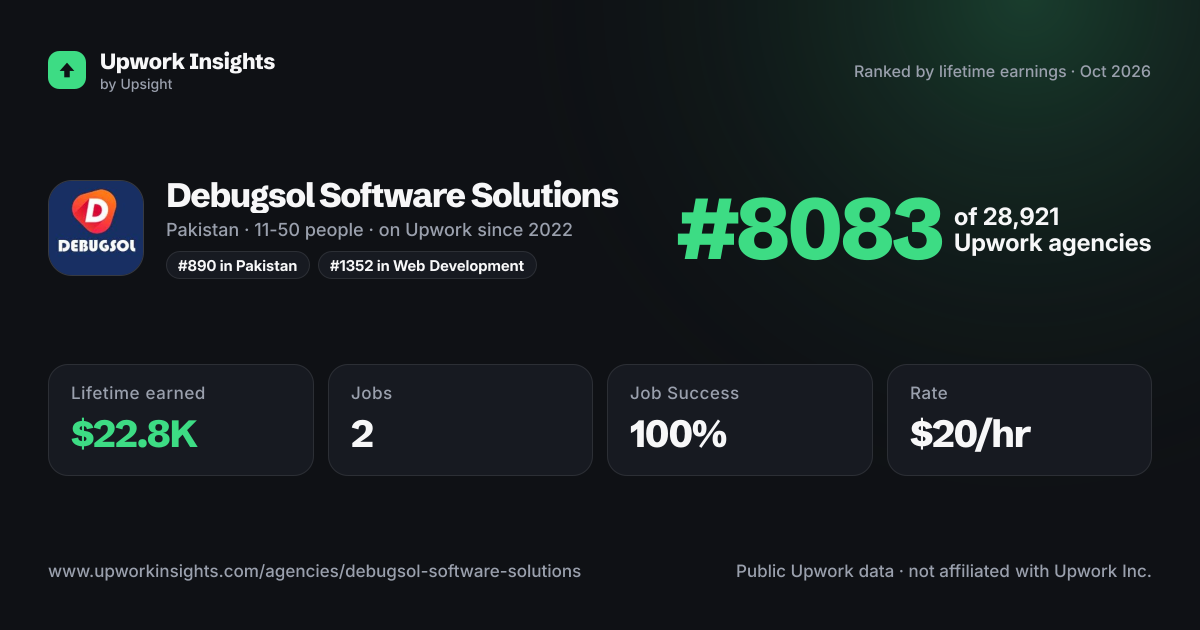Click the 'Public Upwork data' disclaimer text
The image size is (1200, 630).
tap(944, 572)
